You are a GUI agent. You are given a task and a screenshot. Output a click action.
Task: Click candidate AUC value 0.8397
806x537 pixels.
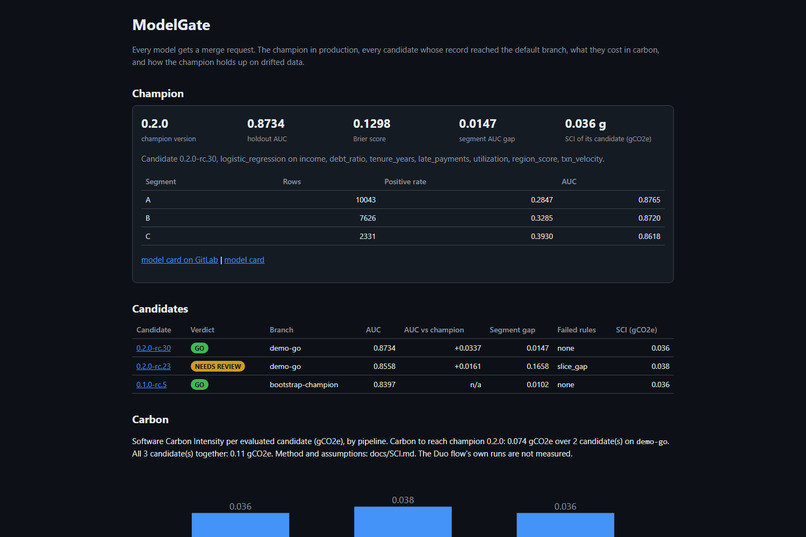[384, 384]
